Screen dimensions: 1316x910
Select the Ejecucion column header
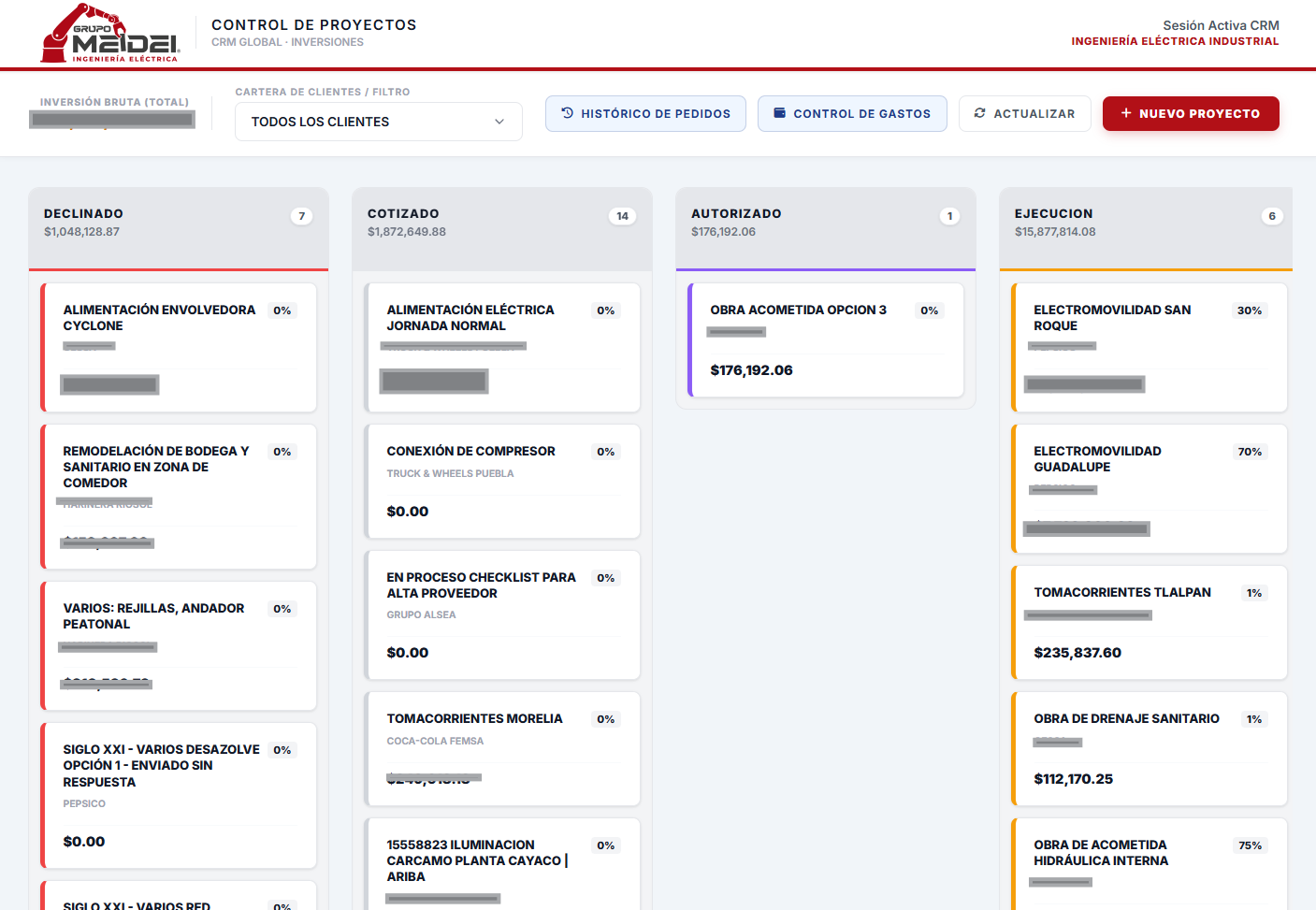(x=1146, y=229)
